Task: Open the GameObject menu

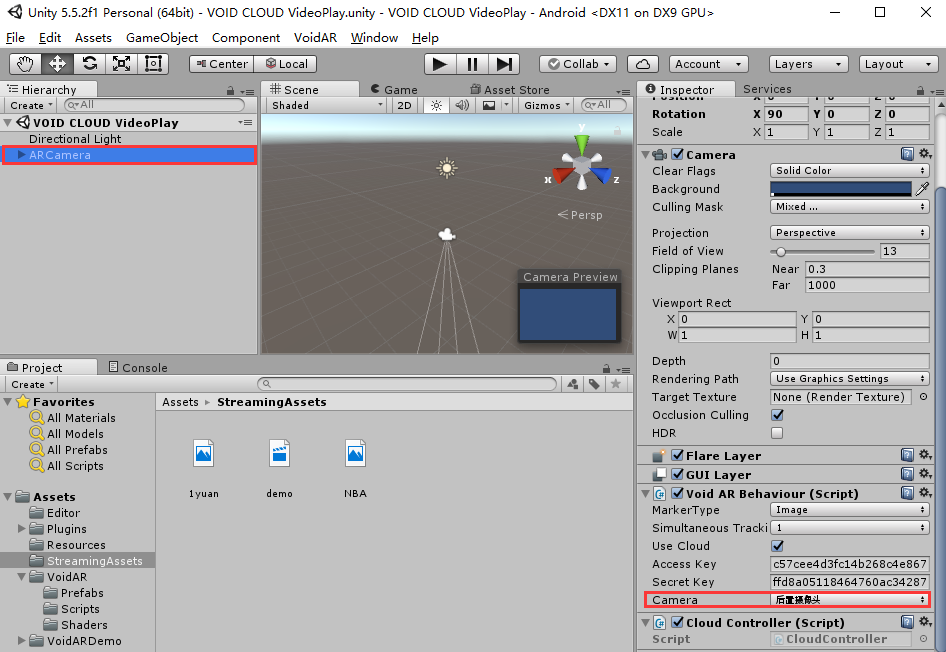Action: pyautogui.click(x=162, y=37)
